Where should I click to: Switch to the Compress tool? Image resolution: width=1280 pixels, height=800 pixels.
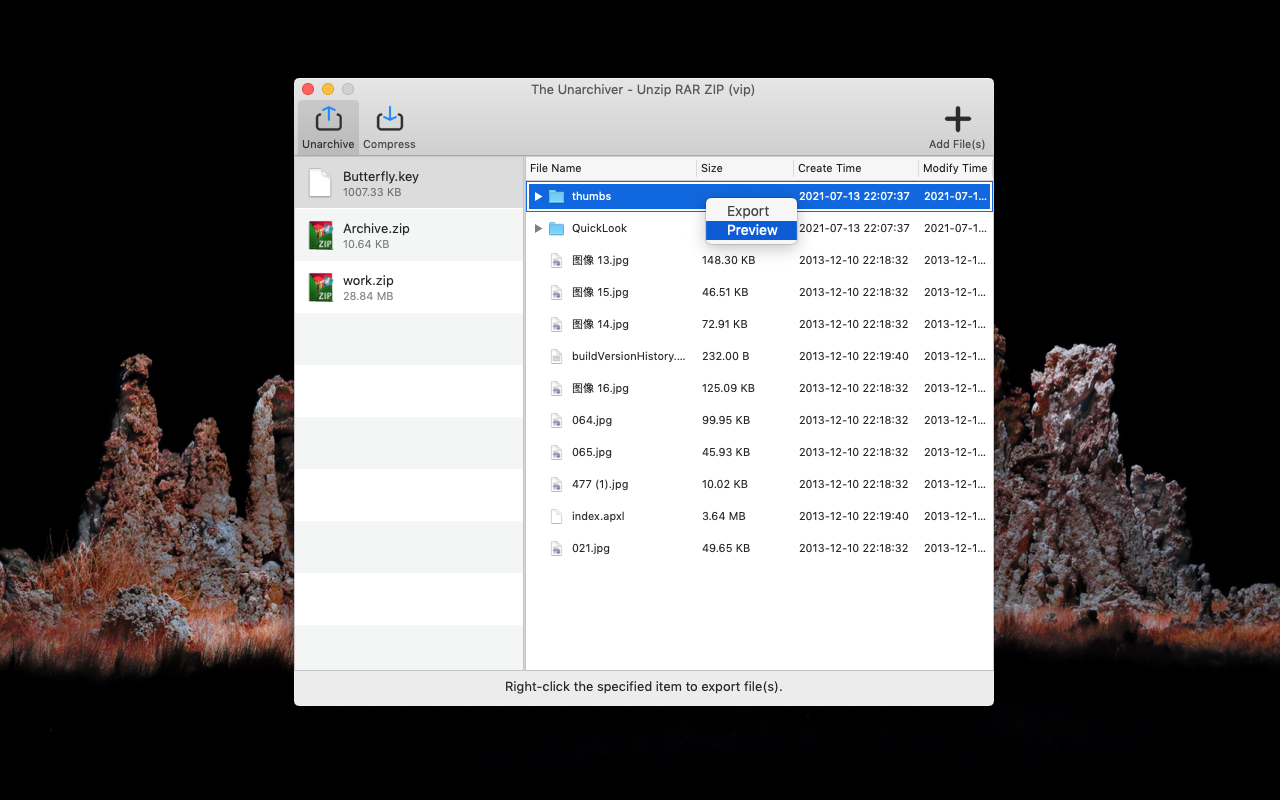coord(389,121)
